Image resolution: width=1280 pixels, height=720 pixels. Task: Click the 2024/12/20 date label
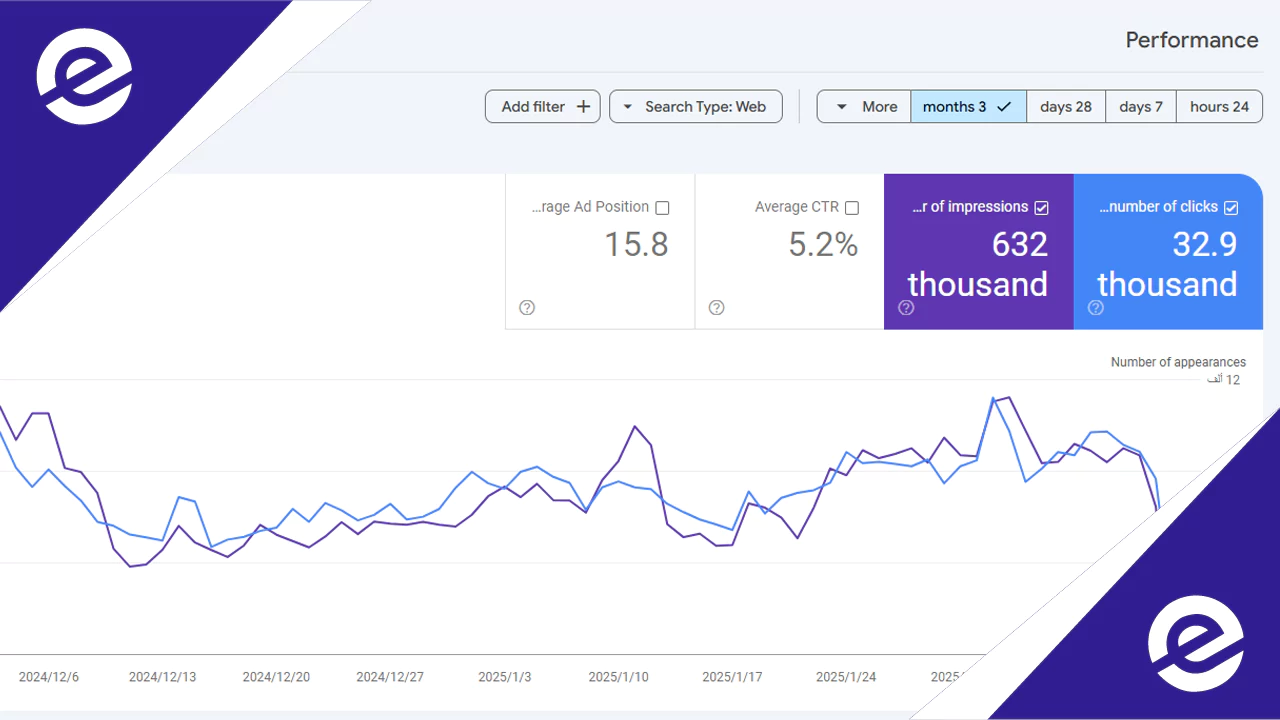(x=276, y=677)
